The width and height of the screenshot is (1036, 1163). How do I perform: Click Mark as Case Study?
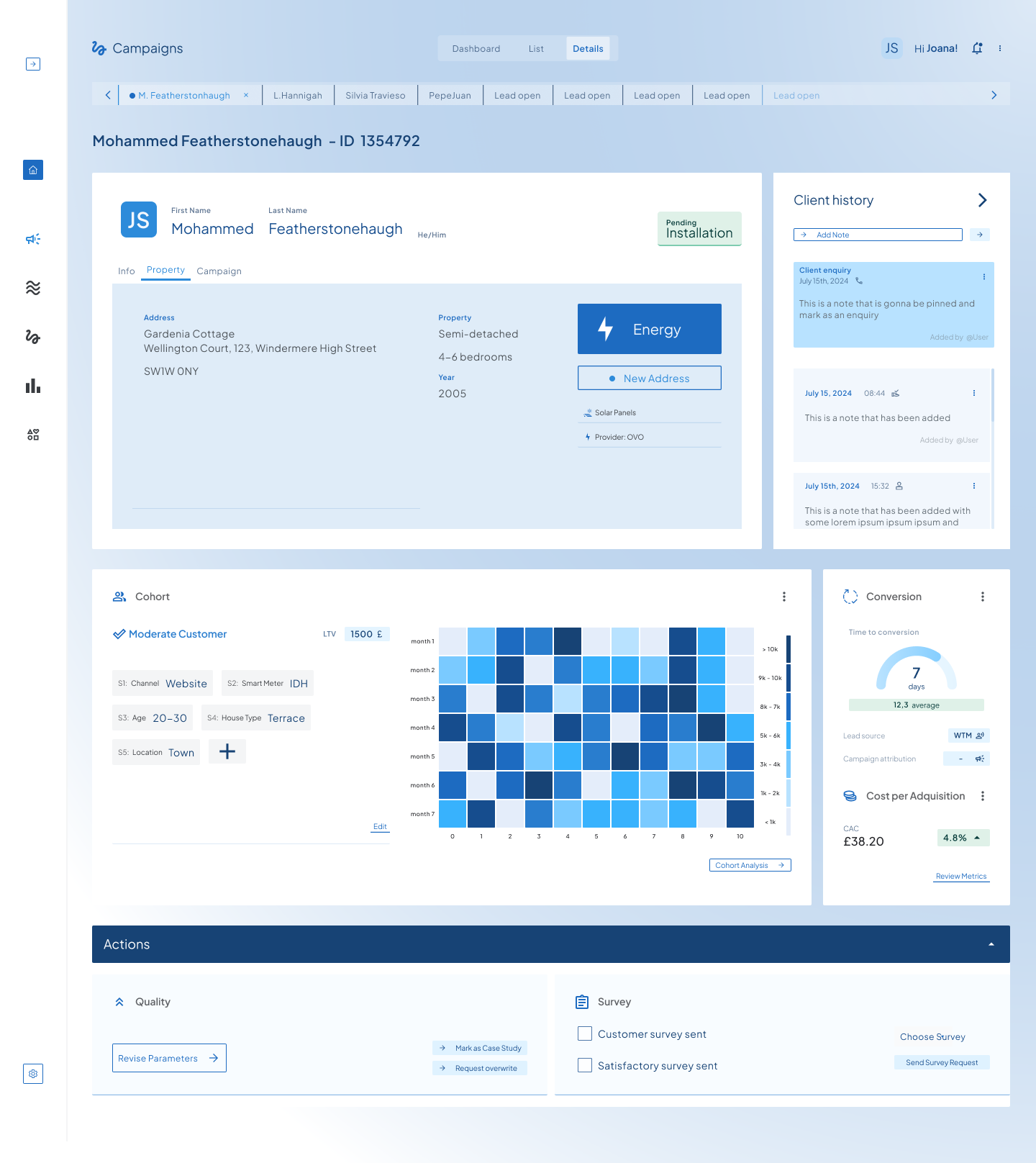[480, 1048]
